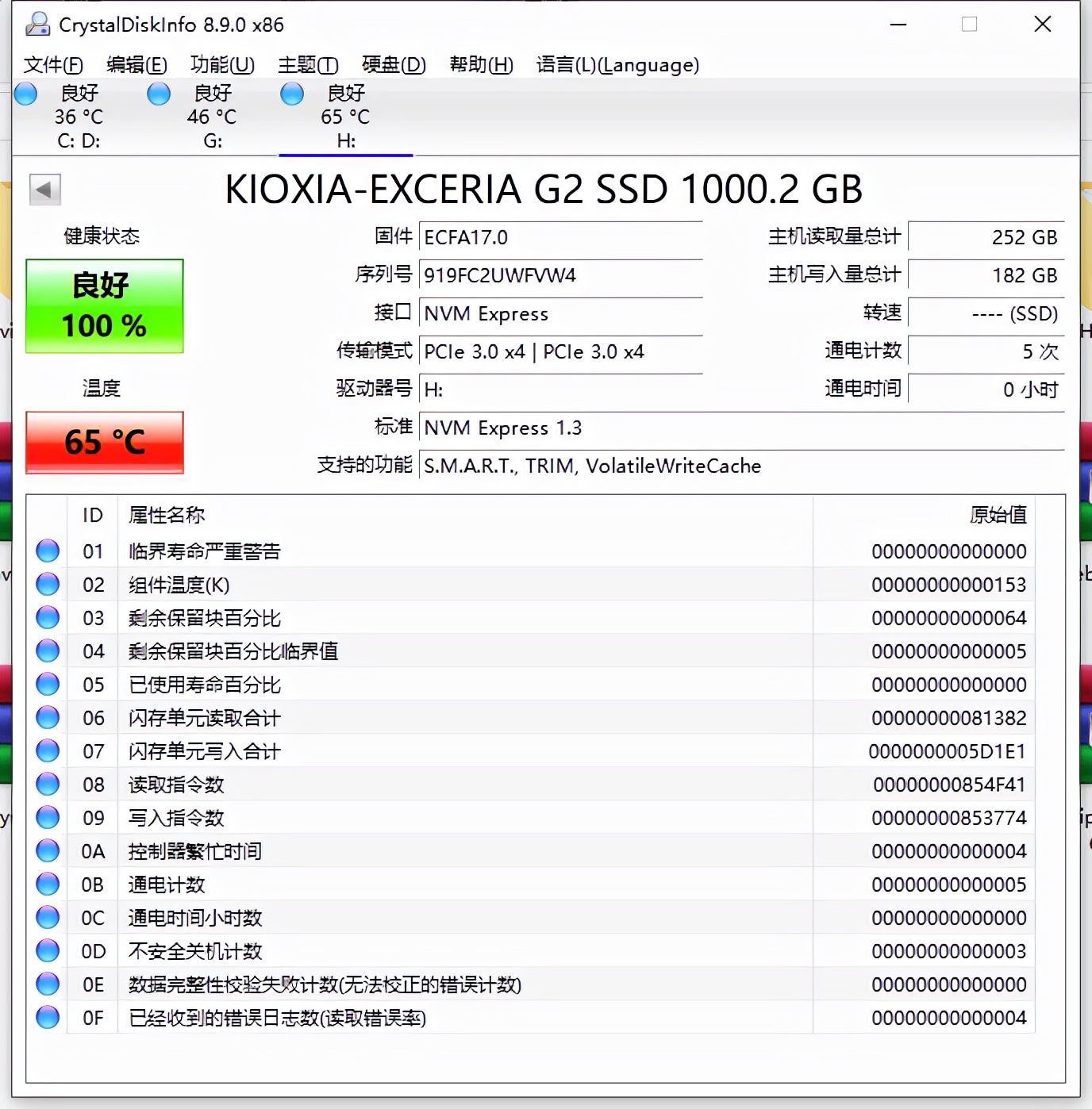The image size is (1092, 1109).
Task: Click the health indicator circle above drive H:
Action: (x=291, y=94)
